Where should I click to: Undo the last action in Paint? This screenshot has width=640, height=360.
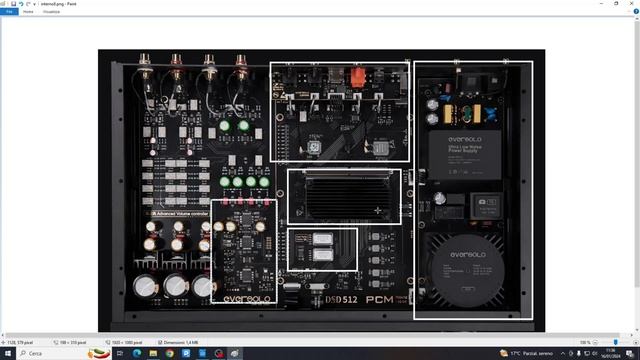[21, 4]
